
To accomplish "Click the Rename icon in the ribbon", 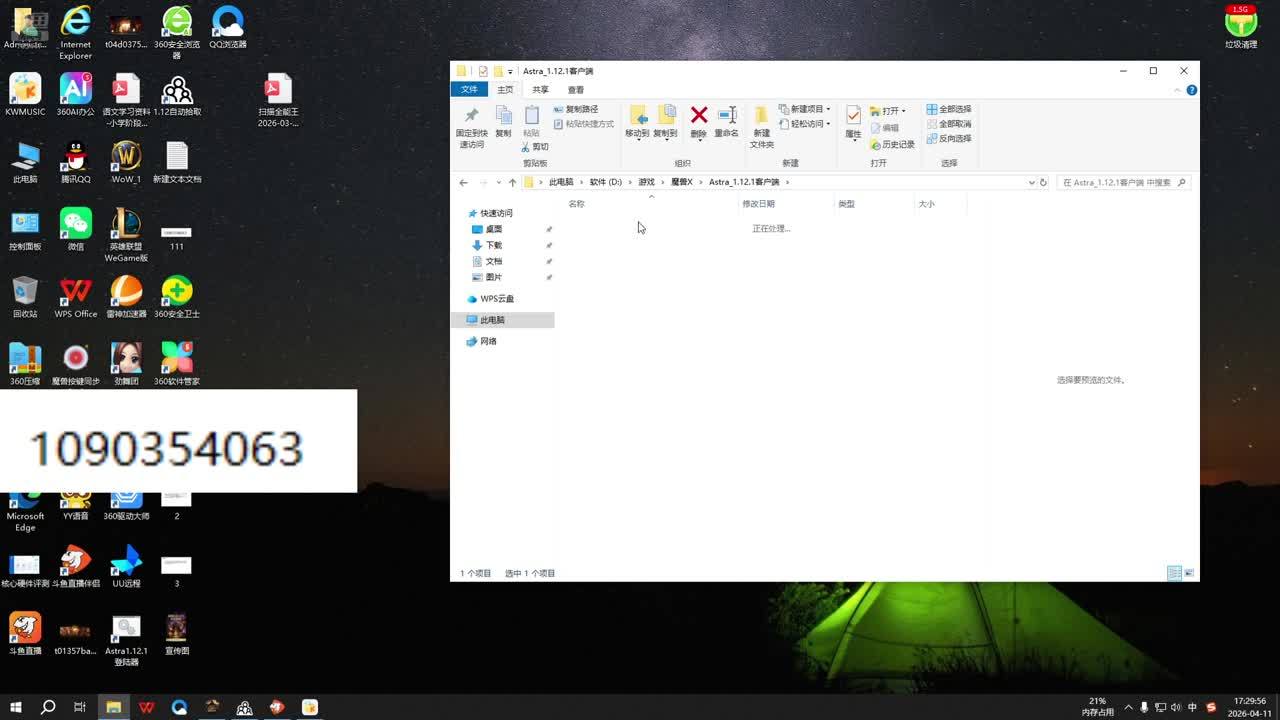I will point(726,121).
